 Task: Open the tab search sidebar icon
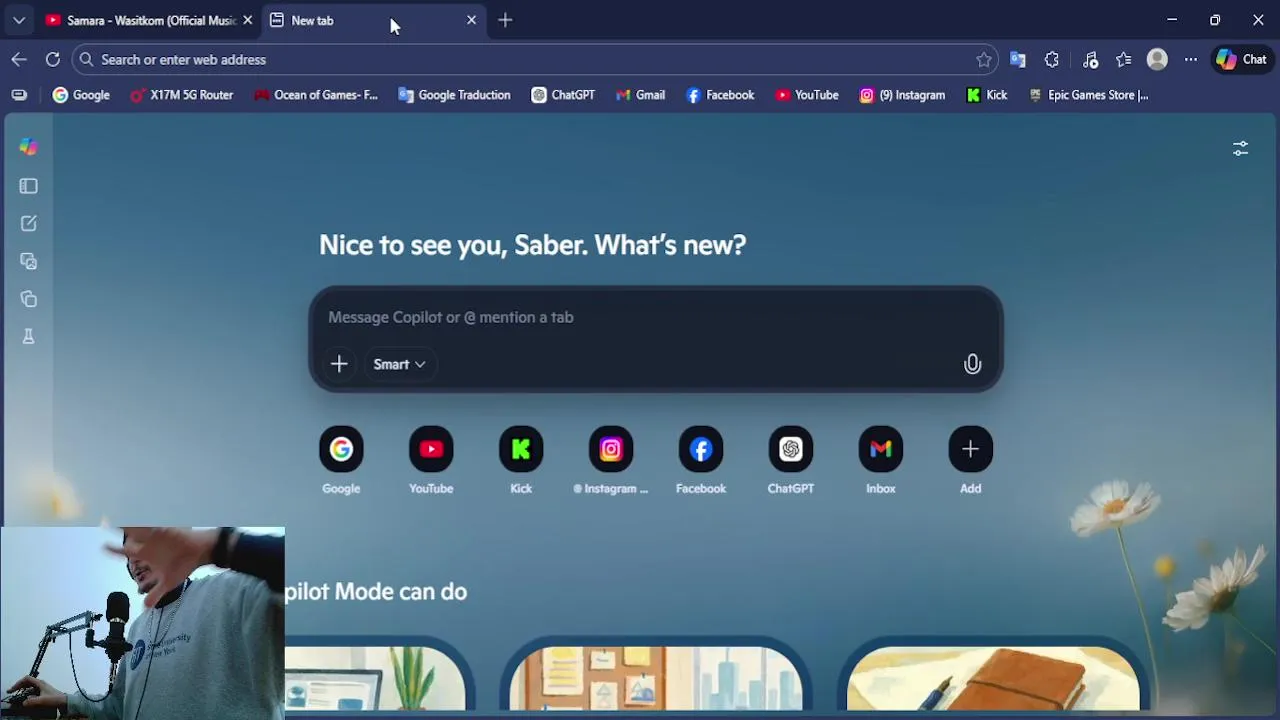pyautogui.click(x=29, y=262)
